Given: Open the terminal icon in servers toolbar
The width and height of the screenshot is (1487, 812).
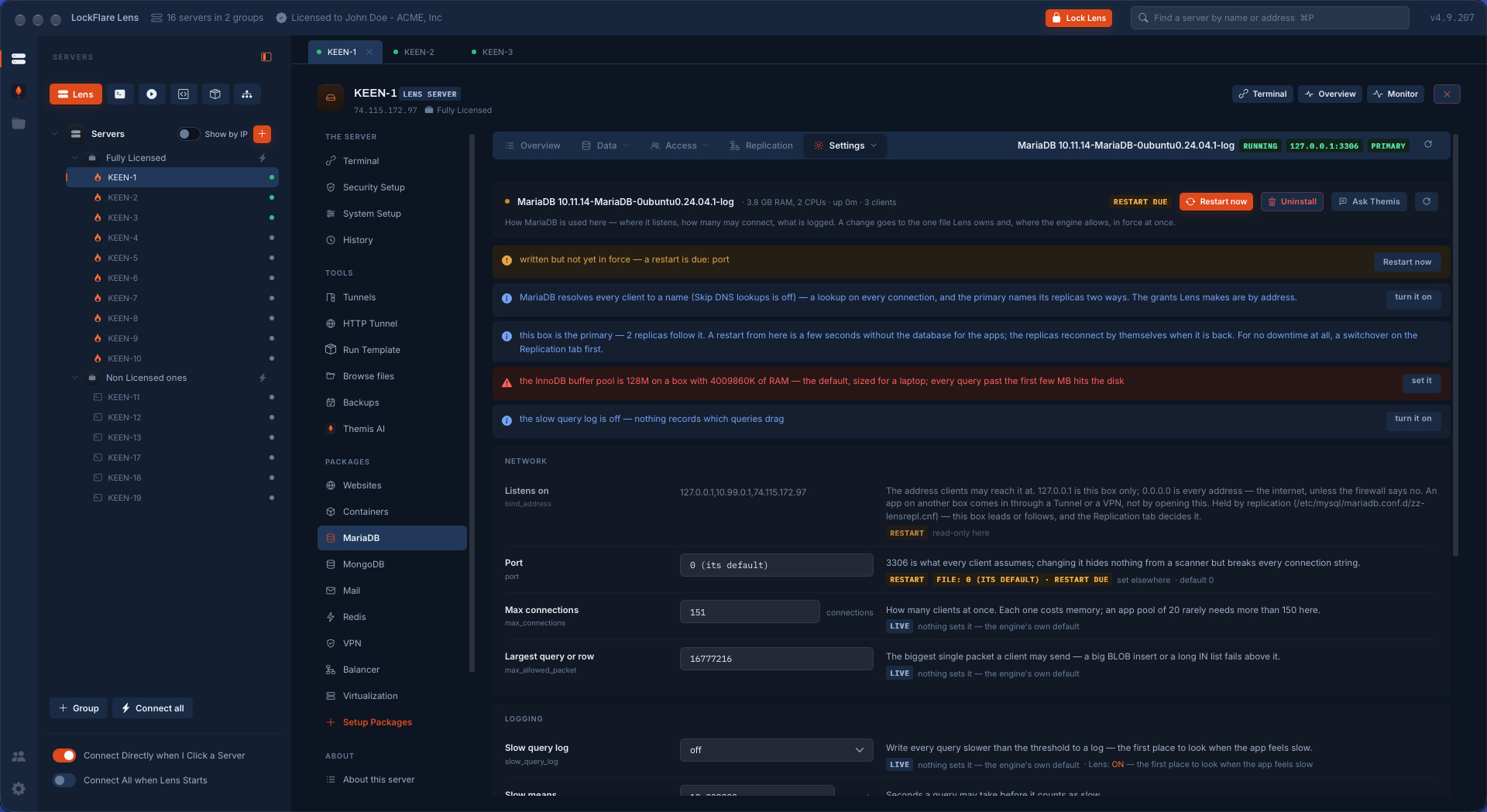Looking at the screenshot, I should [x=120, y=94].
